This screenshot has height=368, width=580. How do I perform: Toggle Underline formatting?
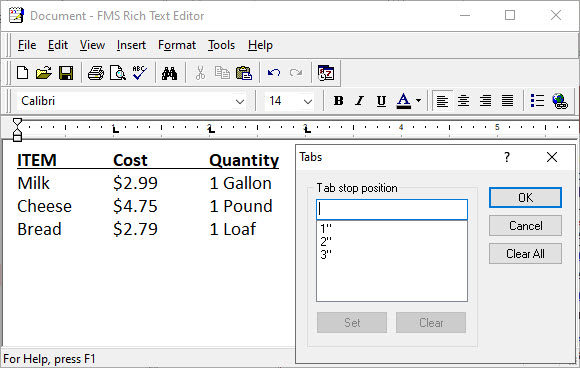click(x=381, y=101)
